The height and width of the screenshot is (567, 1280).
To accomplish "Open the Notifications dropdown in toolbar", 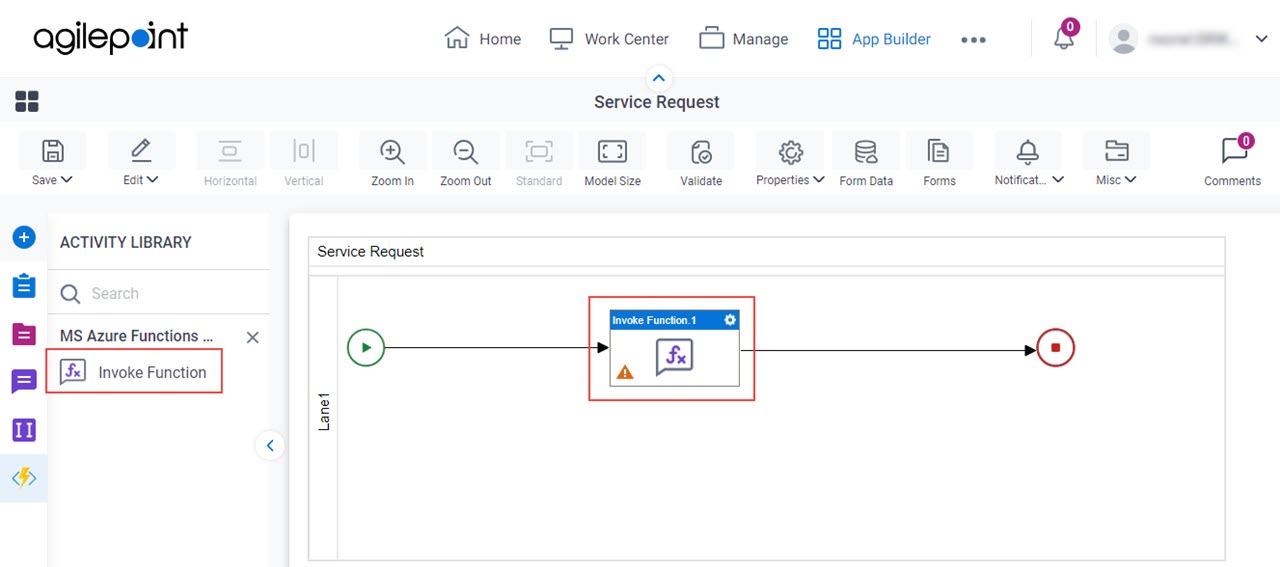I will [1028, 160].
